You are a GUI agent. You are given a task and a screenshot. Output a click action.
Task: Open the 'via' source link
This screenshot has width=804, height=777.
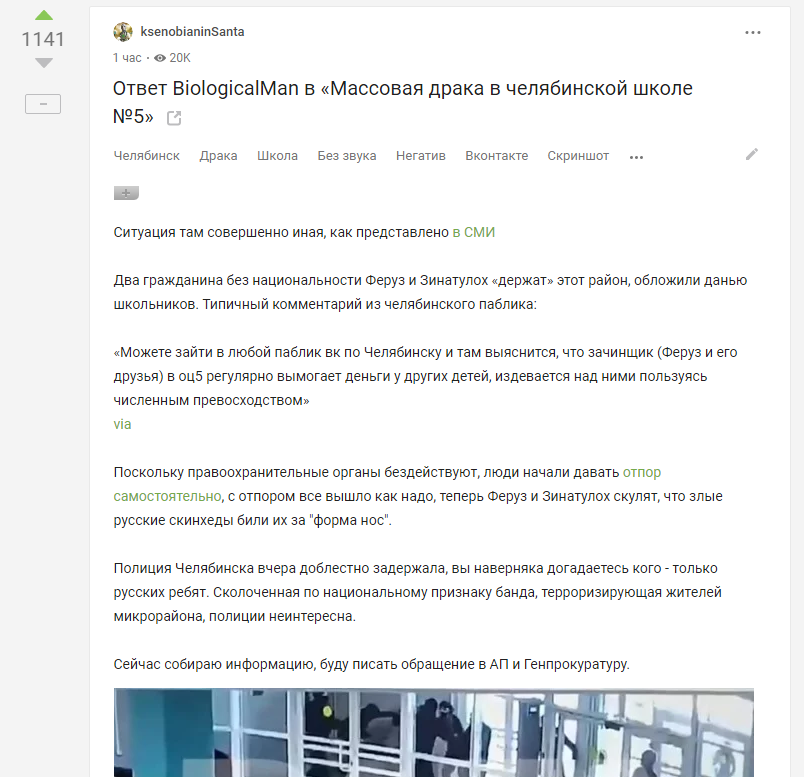click(x=122, y=424)
